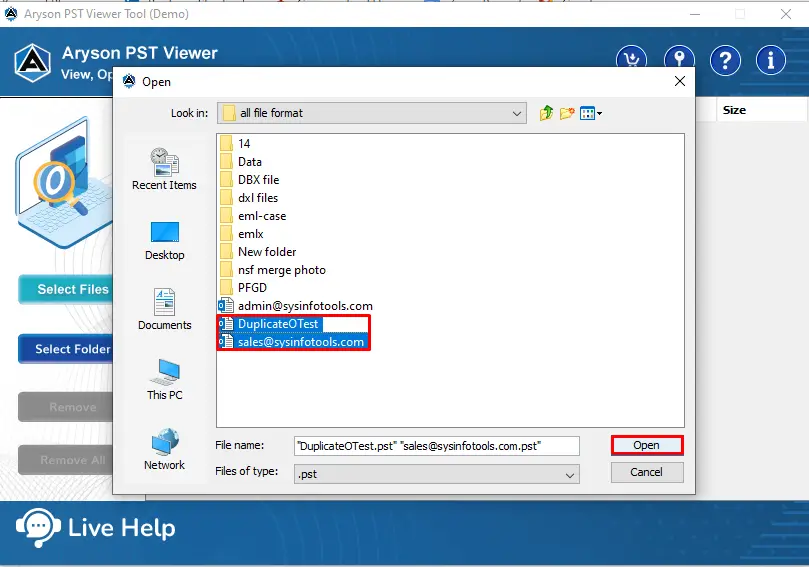Select sales@sysinfotools.com PST file
Image resolution: width=809 pixels, height=567 pixels.
[x=292, y=342]
